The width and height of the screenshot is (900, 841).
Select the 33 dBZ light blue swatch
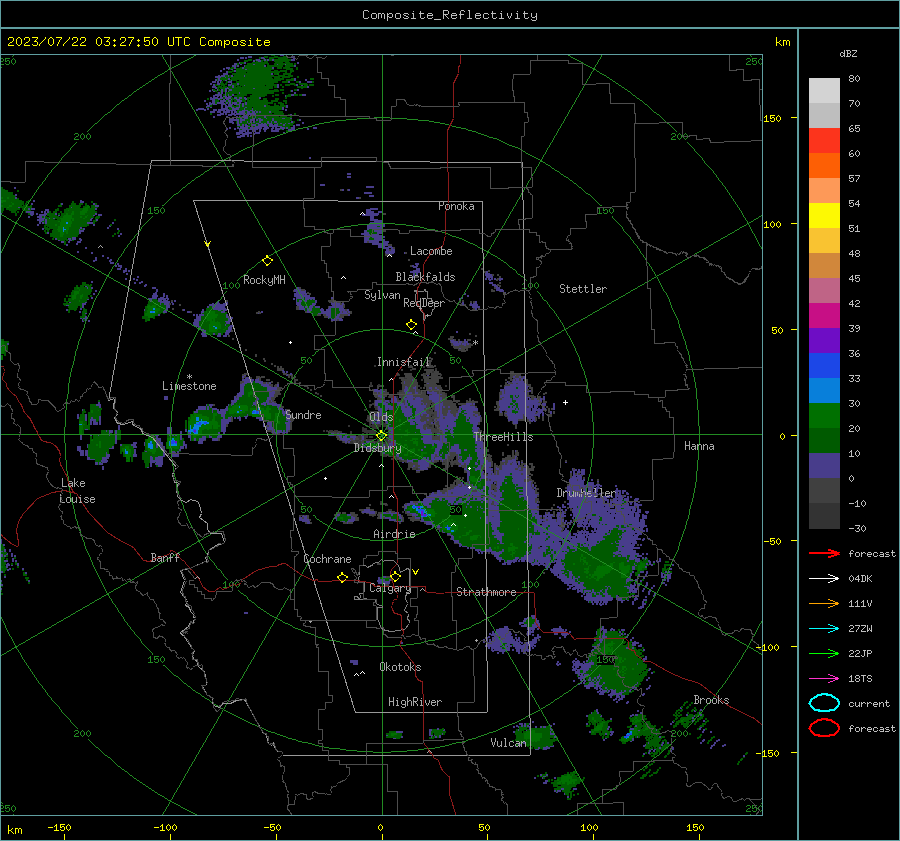click(x=824, y=390)
